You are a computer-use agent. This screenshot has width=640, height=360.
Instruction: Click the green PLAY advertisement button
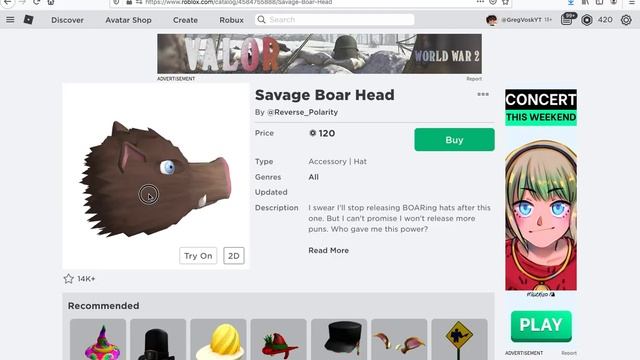point(541,326)
